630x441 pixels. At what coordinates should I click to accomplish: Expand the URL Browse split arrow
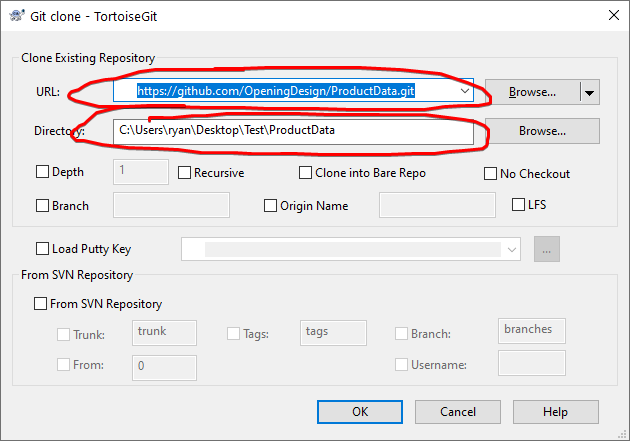point(589,92)
